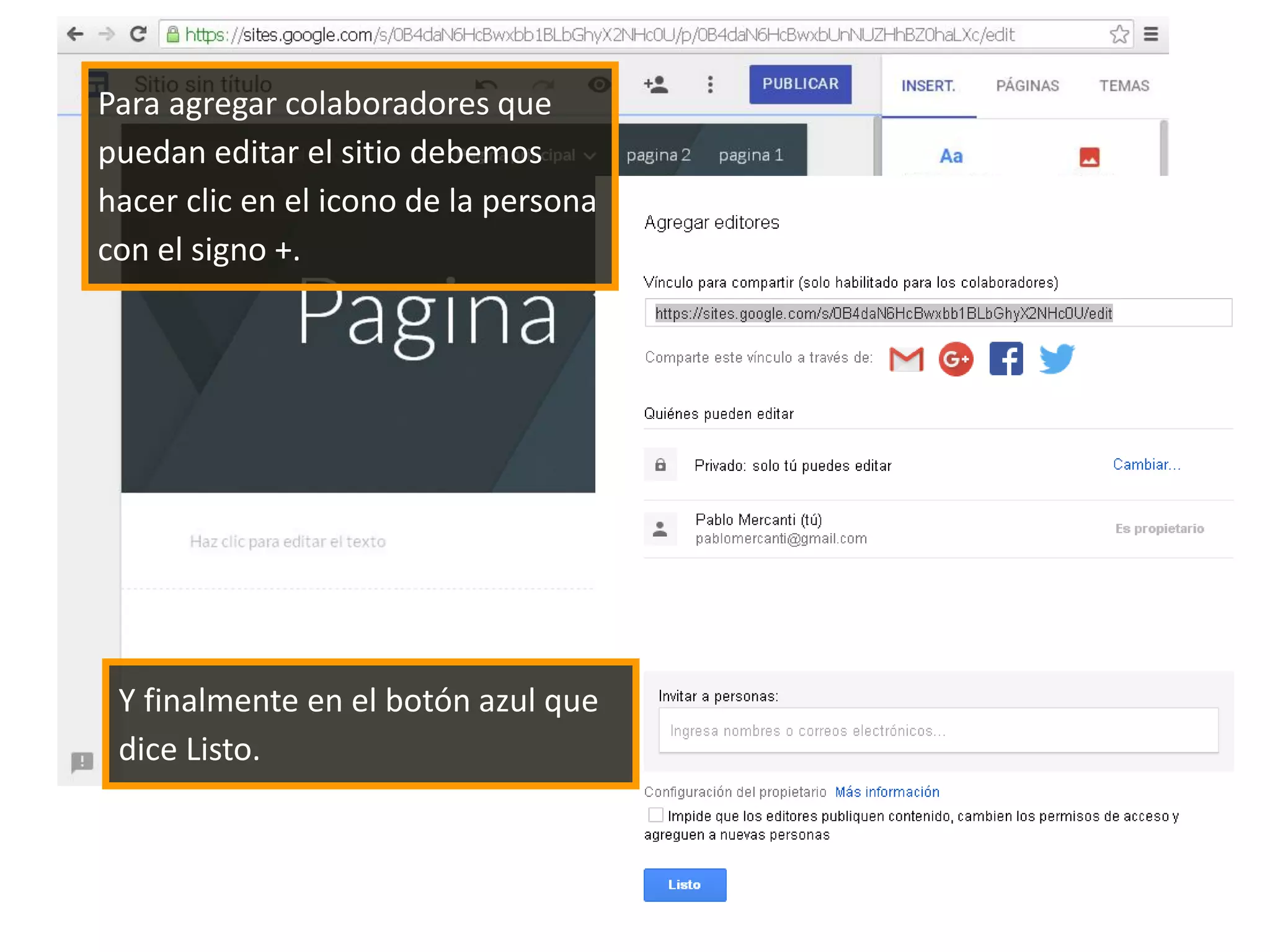Image resolution: width=1270 pixels, height=952 pixels.
Task: Switch to the TEMAS tab
Action: tap(1124, 86)
